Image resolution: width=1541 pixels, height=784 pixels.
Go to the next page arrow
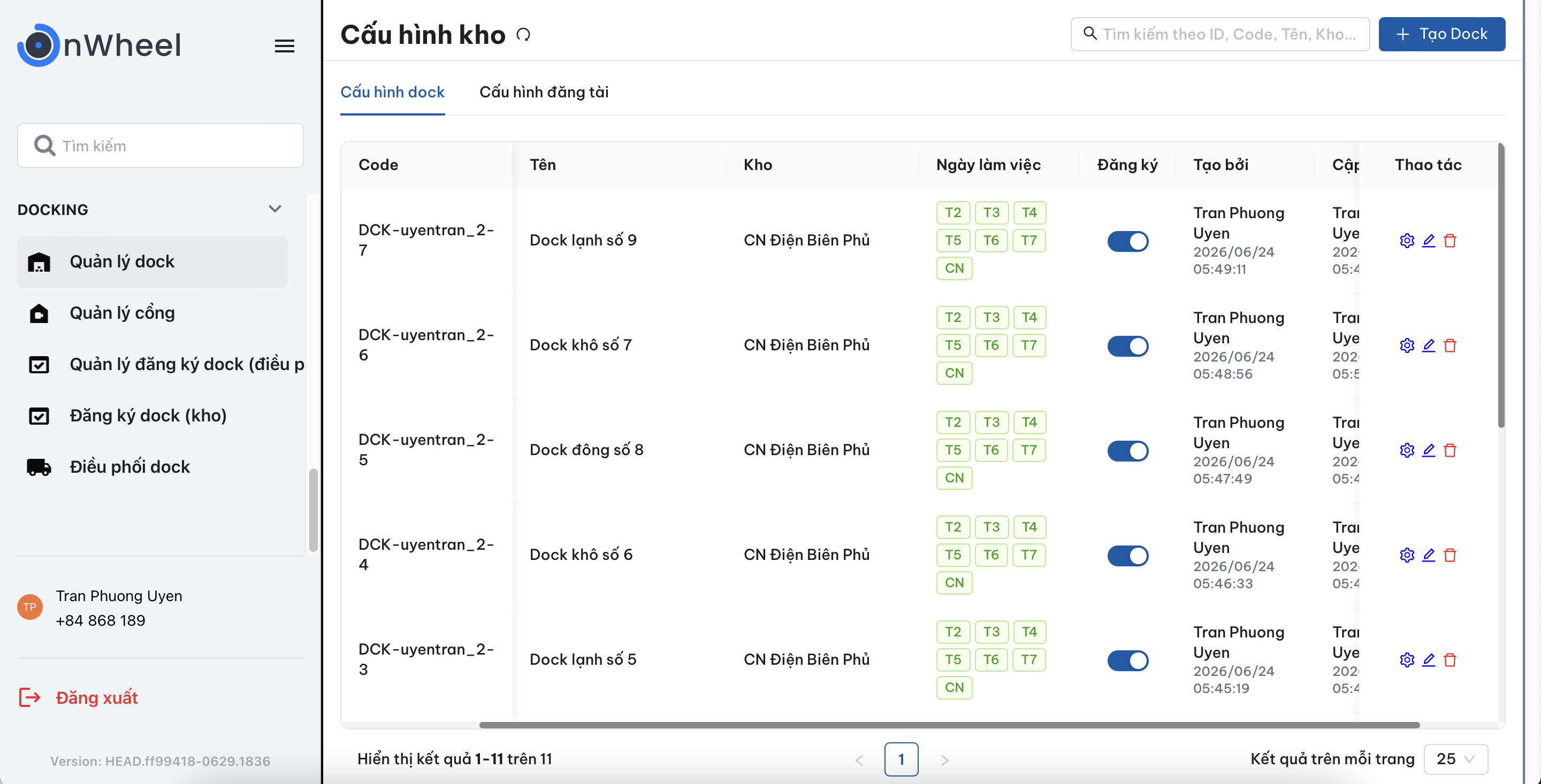tap(944, 759)
